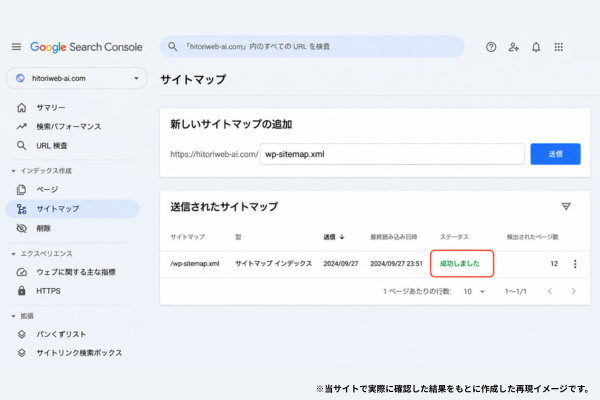Click the home icon next to サマリー

21,108
